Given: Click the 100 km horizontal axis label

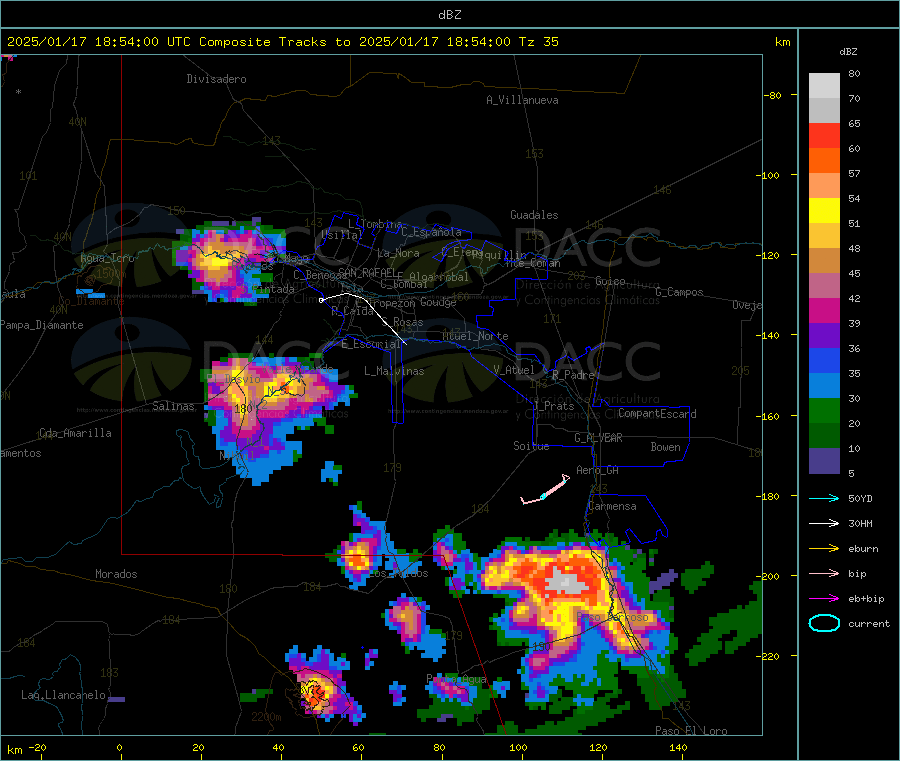Looking at the screenshot, I should point(518,747).
